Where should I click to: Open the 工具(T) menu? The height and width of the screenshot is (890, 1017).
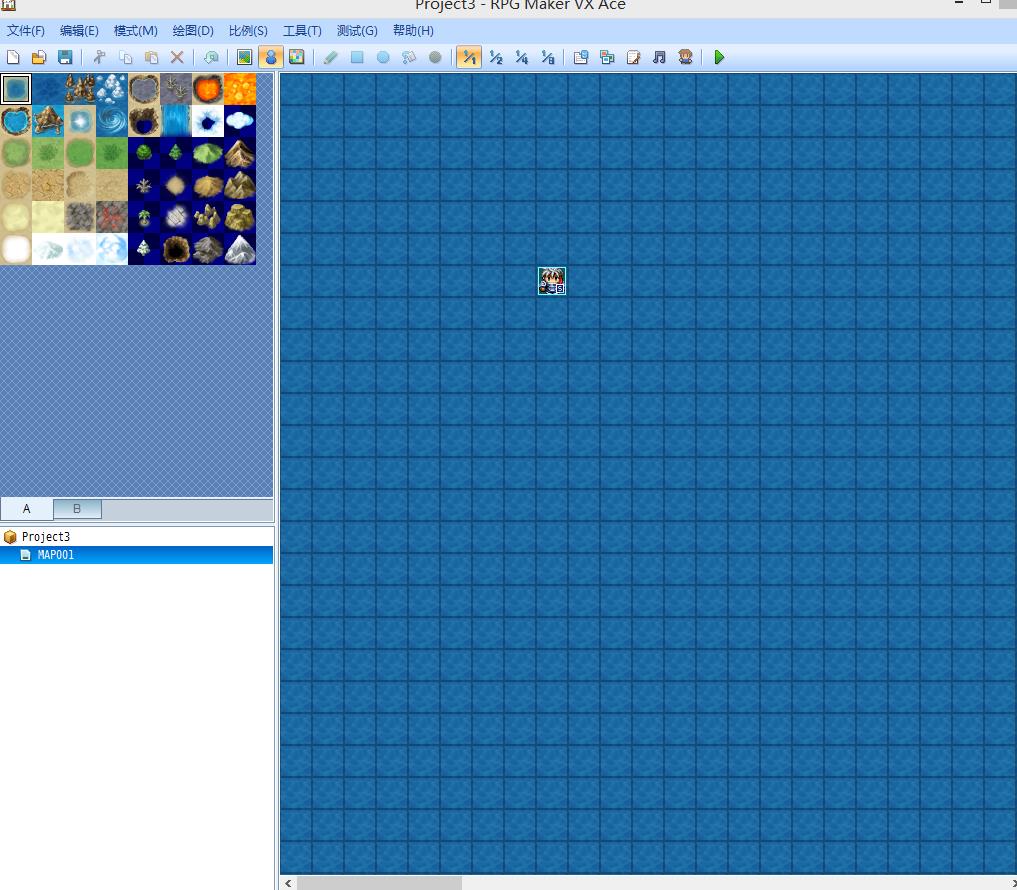(x=302, y=30)
